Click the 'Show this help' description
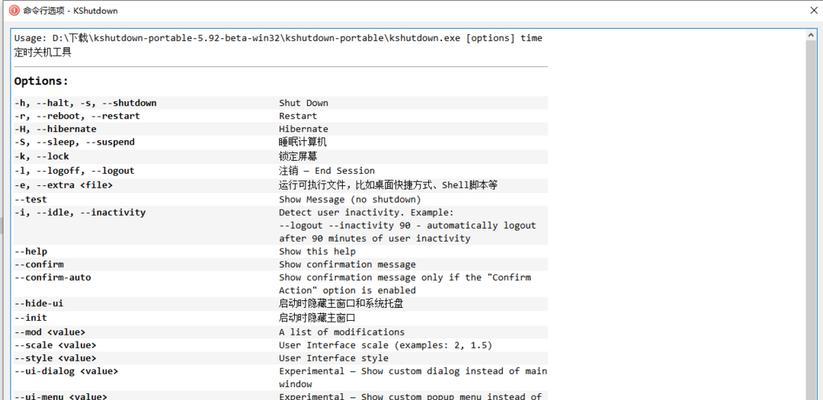Viewport: 823px width, 400px height. 317,251
